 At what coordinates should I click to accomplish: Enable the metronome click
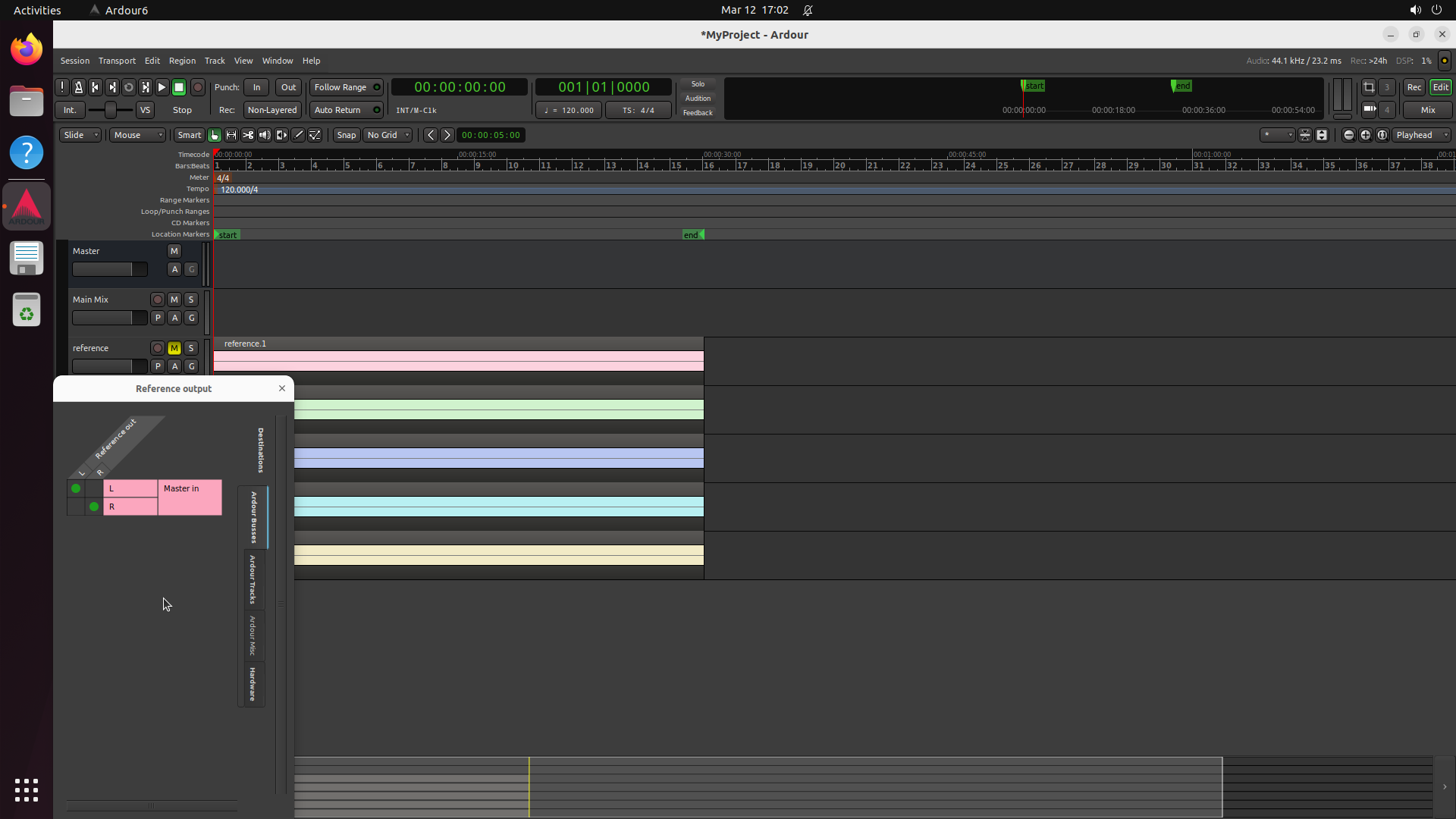(x=79, y=87)
